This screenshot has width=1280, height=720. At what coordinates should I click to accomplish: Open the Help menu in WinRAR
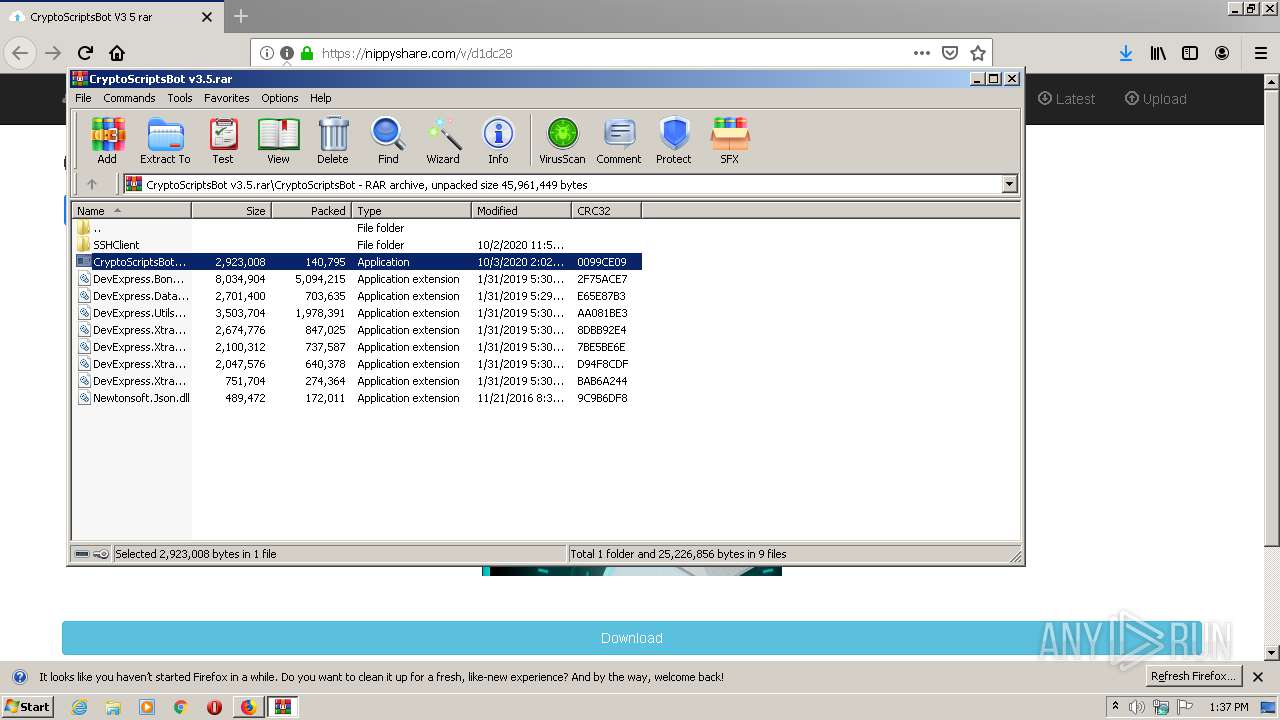(320, 98)
